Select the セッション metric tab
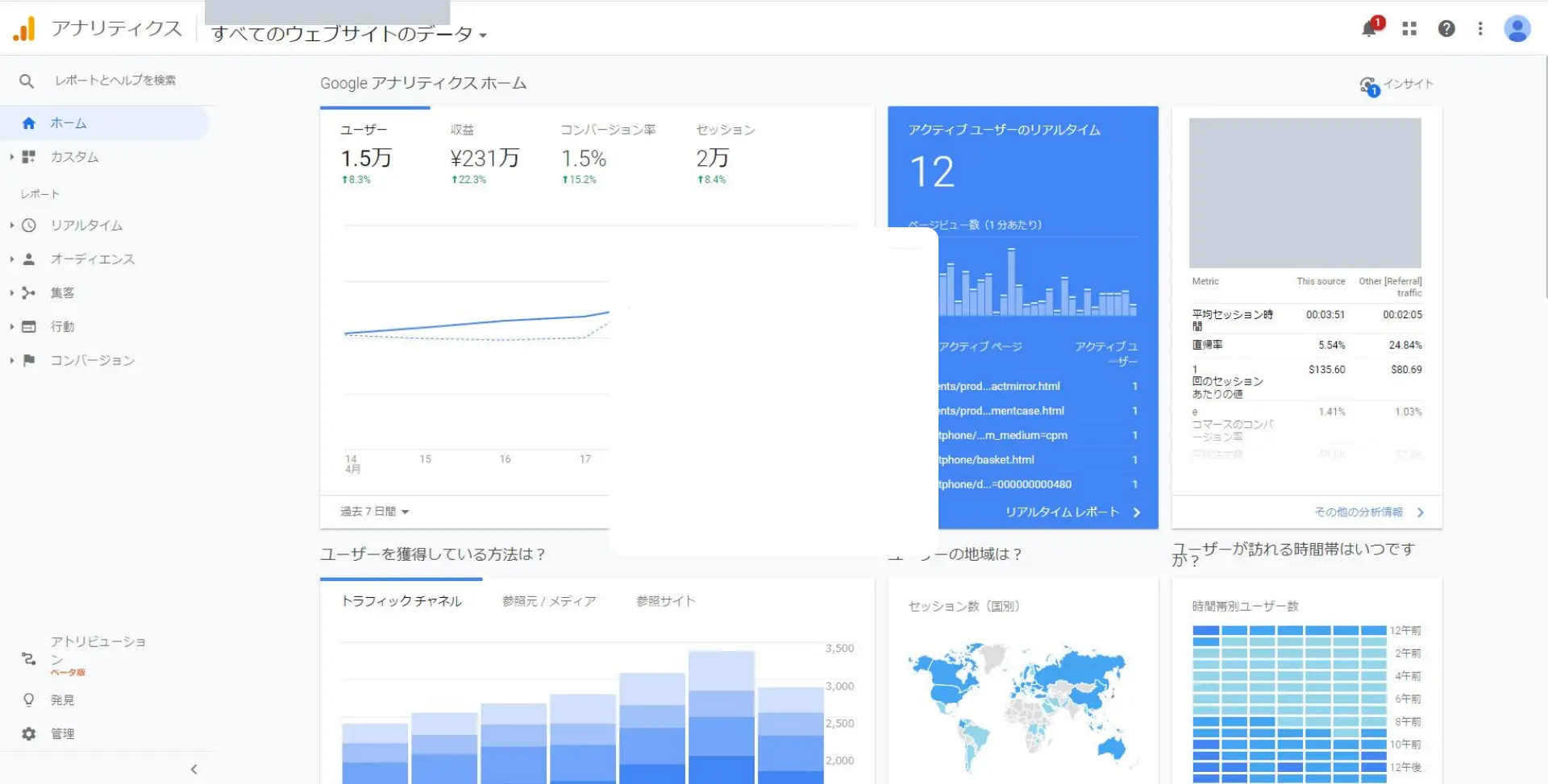Image resolution: width=1548 pixels, height=784 pixels. 726,154
